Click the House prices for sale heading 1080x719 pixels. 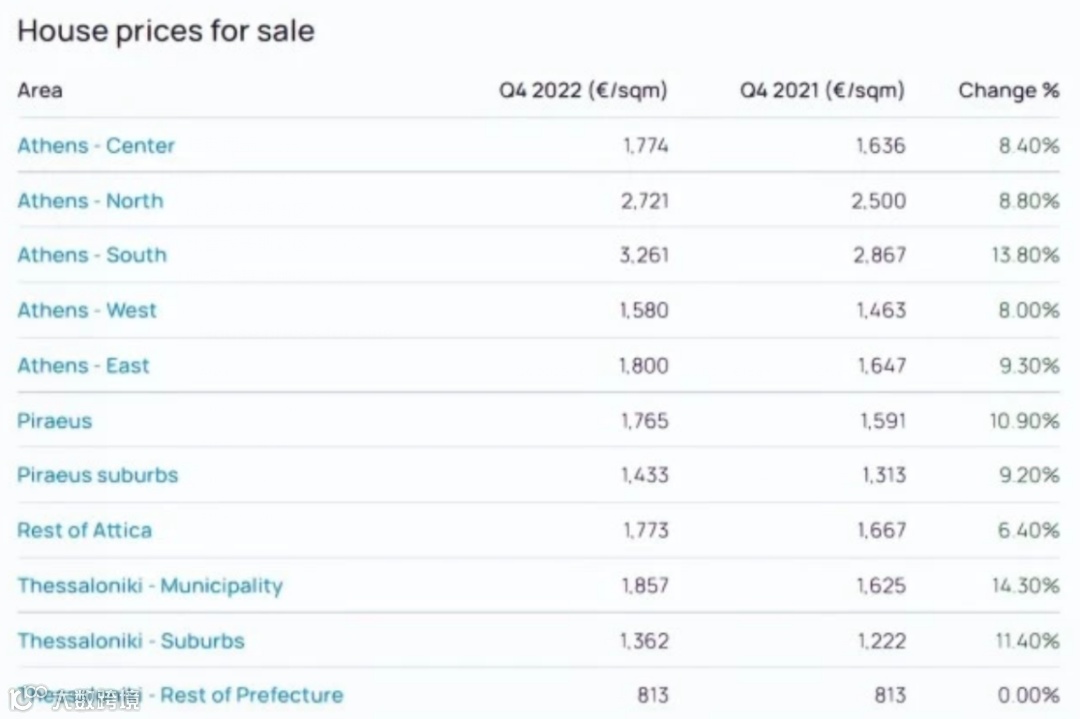click(x=166, y=31)
